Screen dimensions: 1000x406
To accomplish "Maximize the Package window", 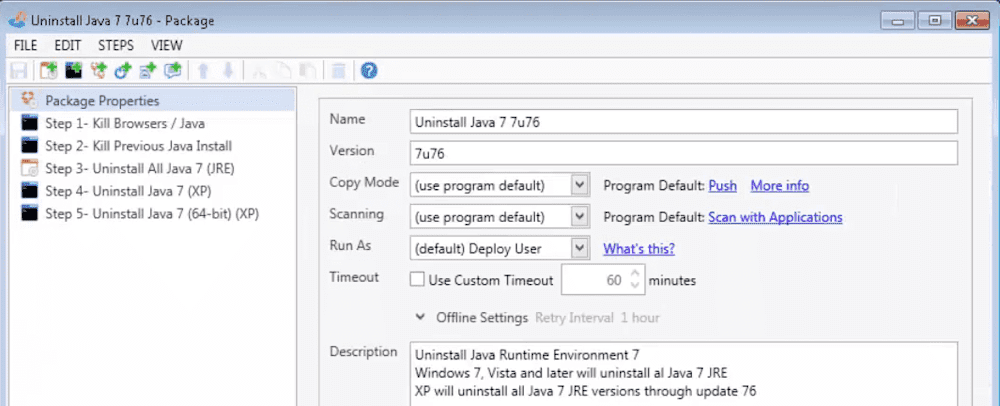I will (x=935, y=21).
